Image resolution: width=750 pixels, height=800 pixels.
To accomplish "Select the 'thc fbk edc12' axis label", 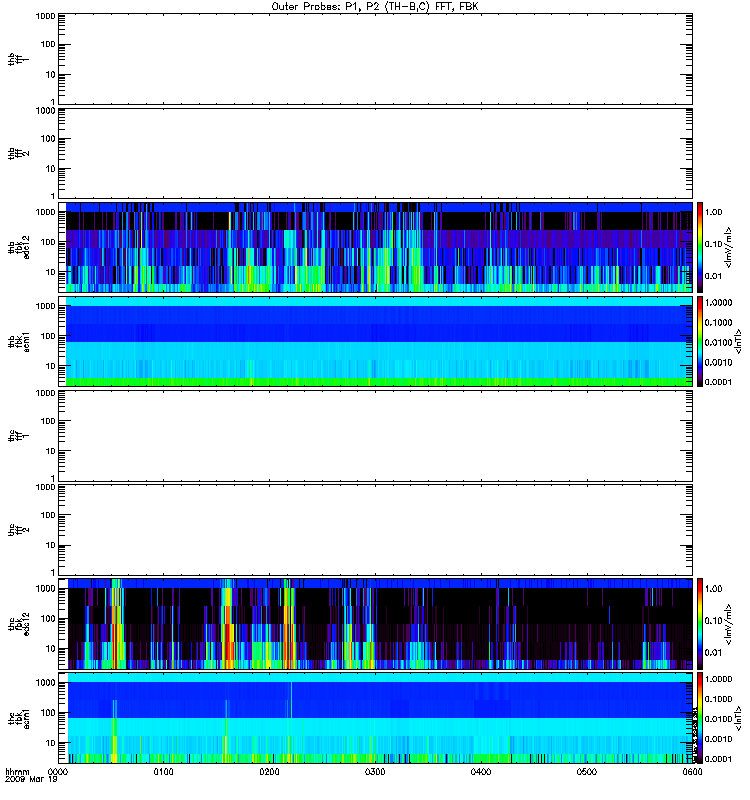I will coord(18,624).
